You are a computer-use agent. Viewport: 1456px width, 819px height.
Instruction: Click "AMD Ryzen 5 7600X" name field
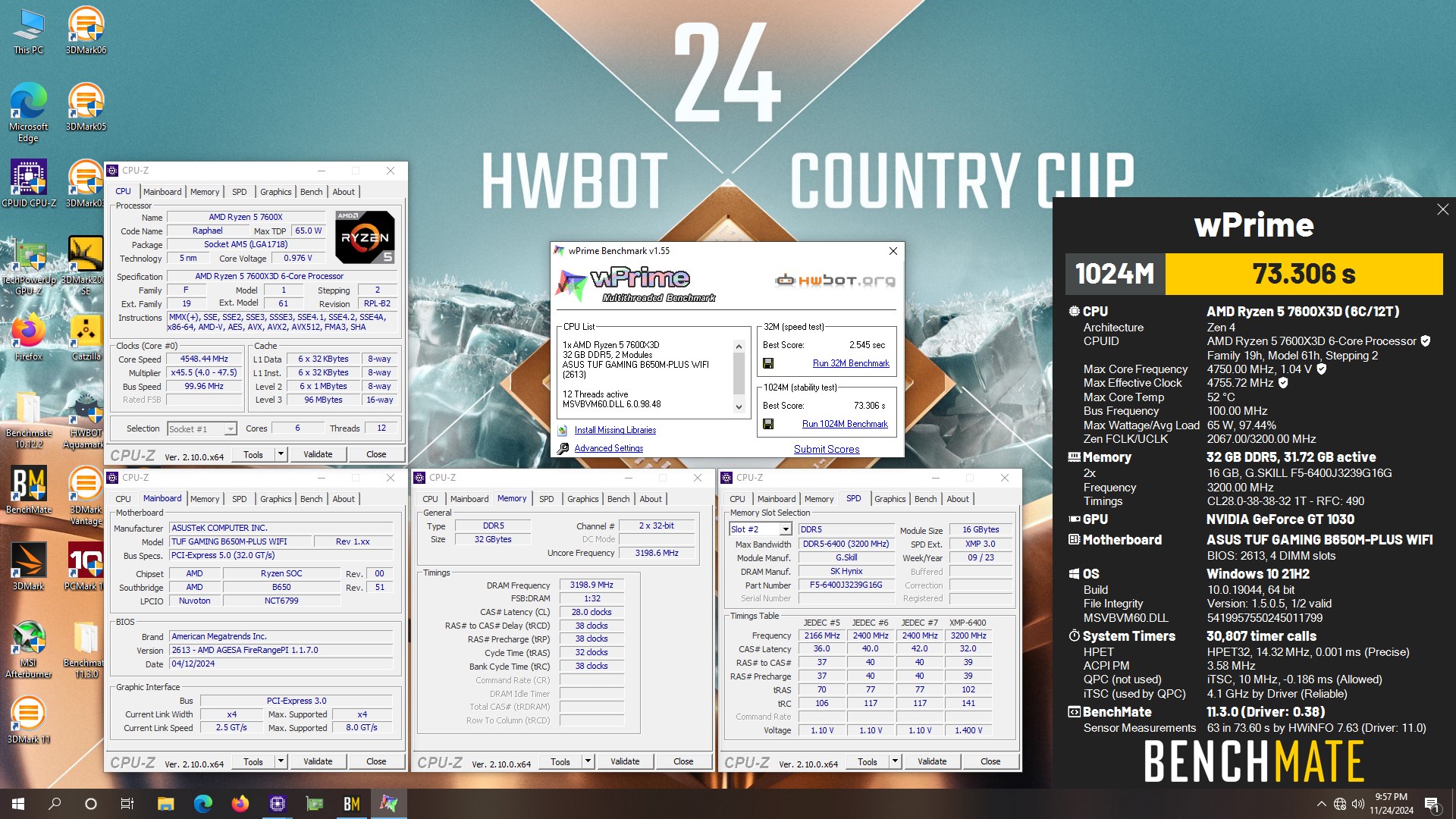pyautogui.click(x=246, y=217)
